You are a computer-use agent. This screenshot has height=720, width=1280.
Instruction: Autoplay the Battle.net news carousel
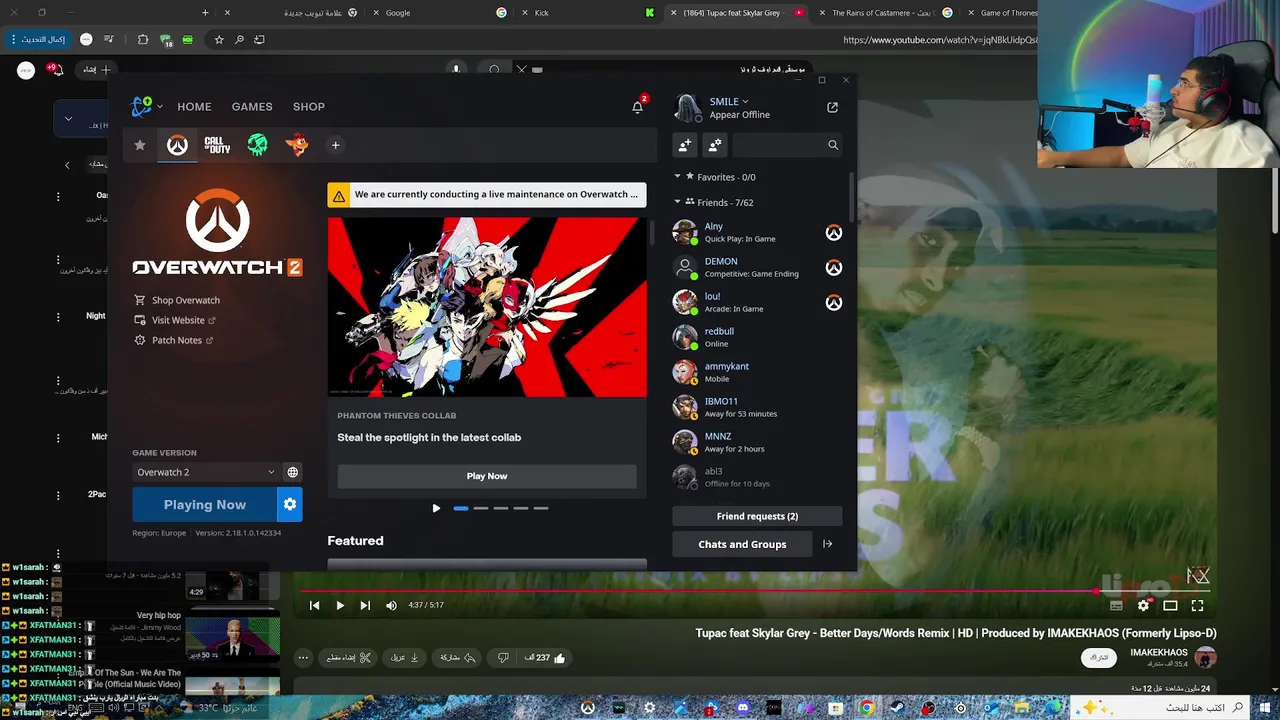[x=436, y=508]
